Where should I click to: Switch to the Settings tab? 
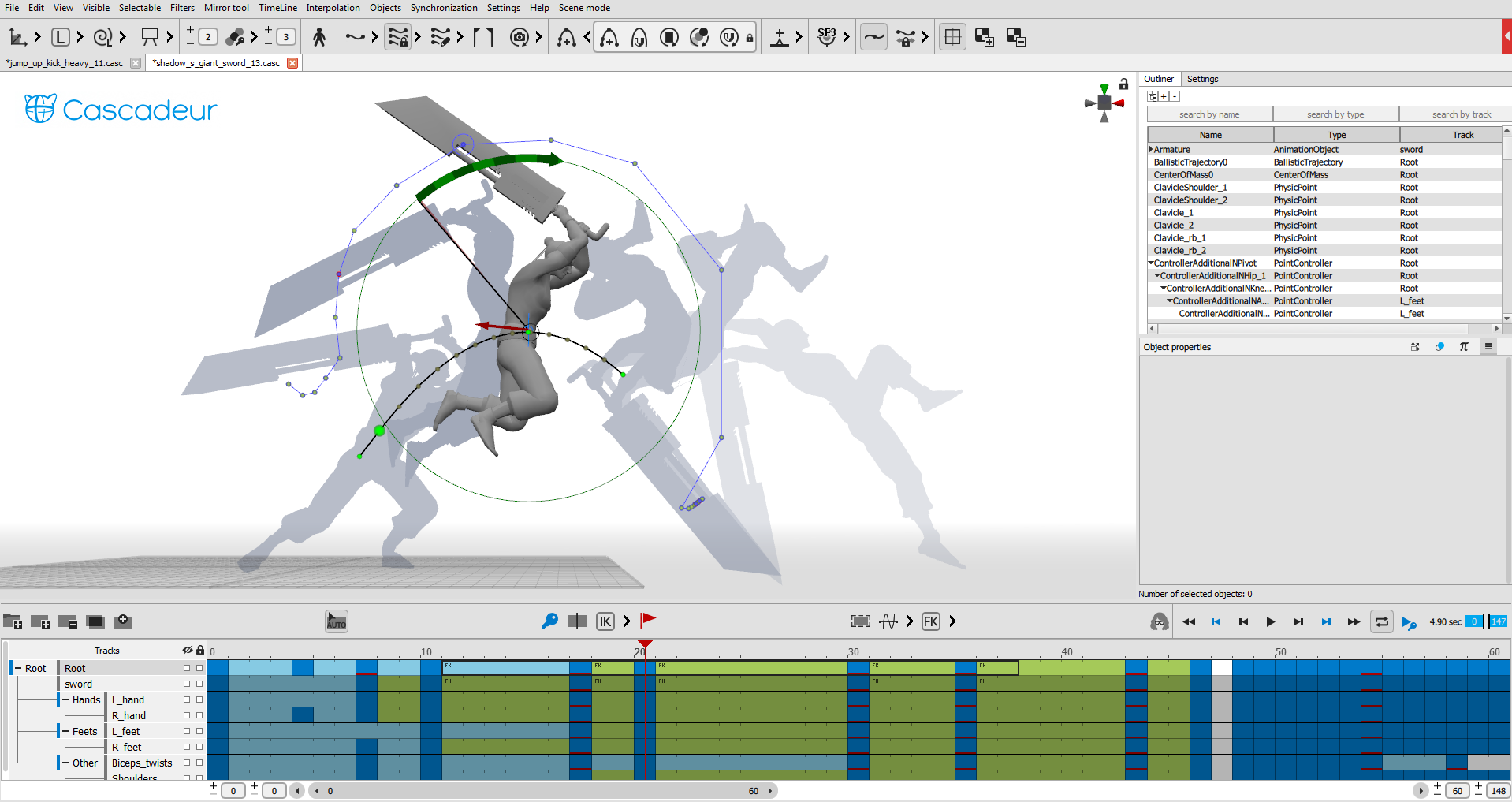tap(1202, 79)
